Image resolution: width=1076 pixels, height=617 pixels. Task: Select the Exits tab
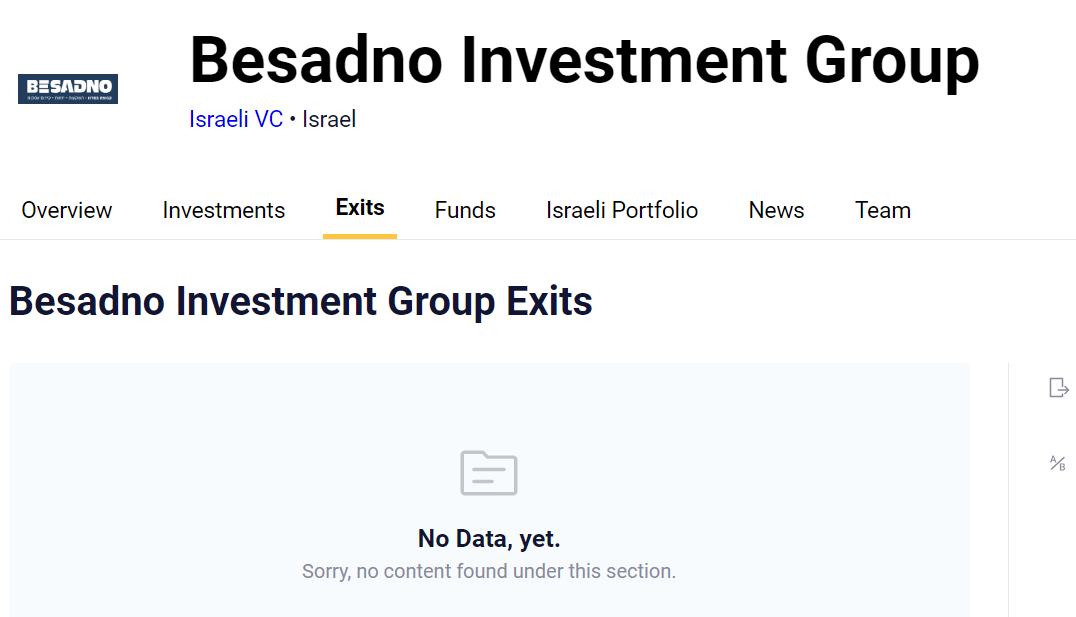click(x=360, y=208)
